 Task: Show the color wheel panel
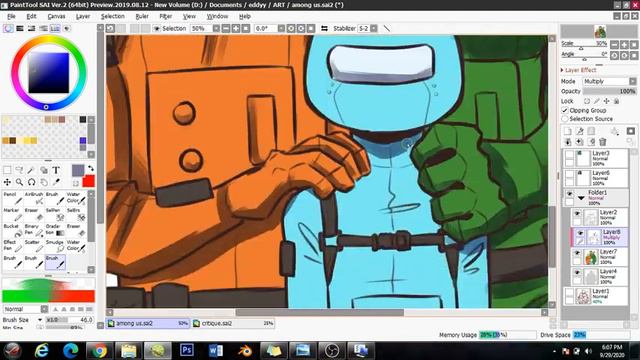(8, 29)
